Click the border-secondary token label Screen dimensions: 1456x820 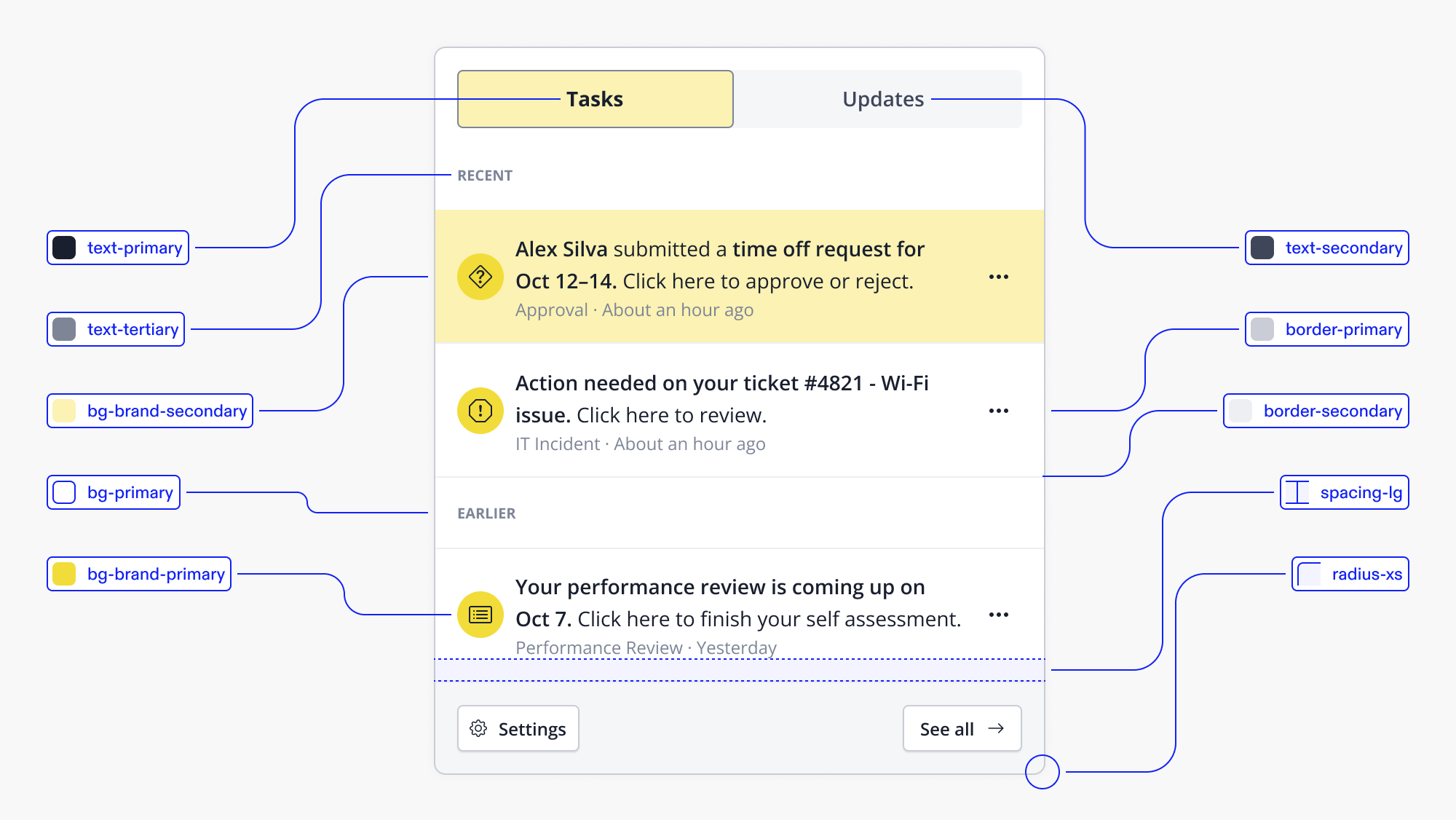point(1332,411)
